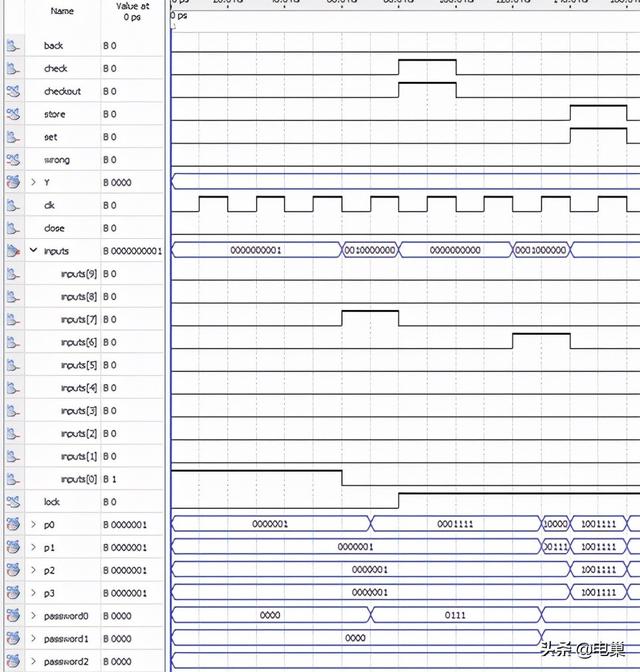
Task: Click the output pin icon beside checkout
Action: pyautogui.click(x=13, y=91)
